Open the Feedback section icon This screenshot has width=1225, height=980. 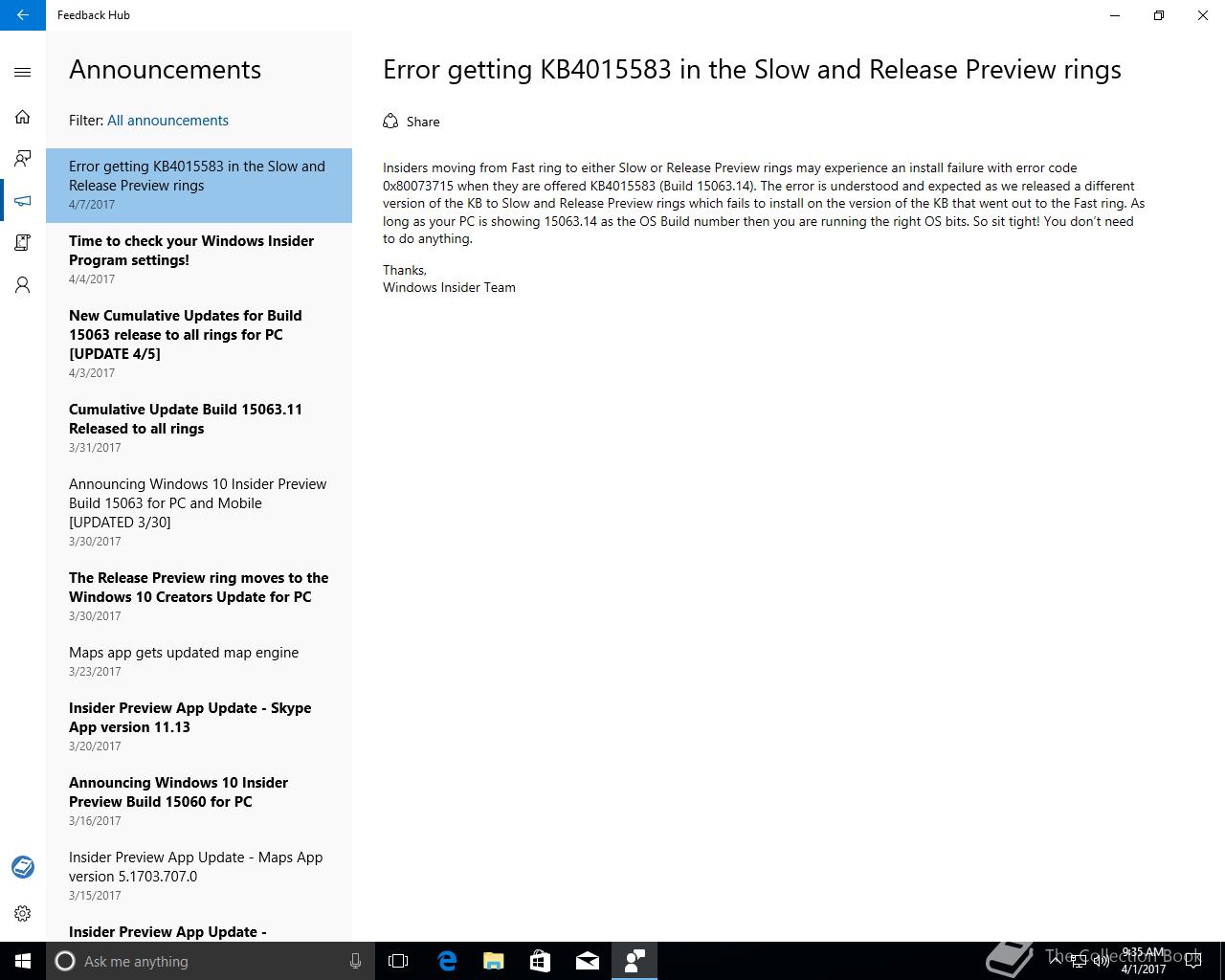click(23, 159)
